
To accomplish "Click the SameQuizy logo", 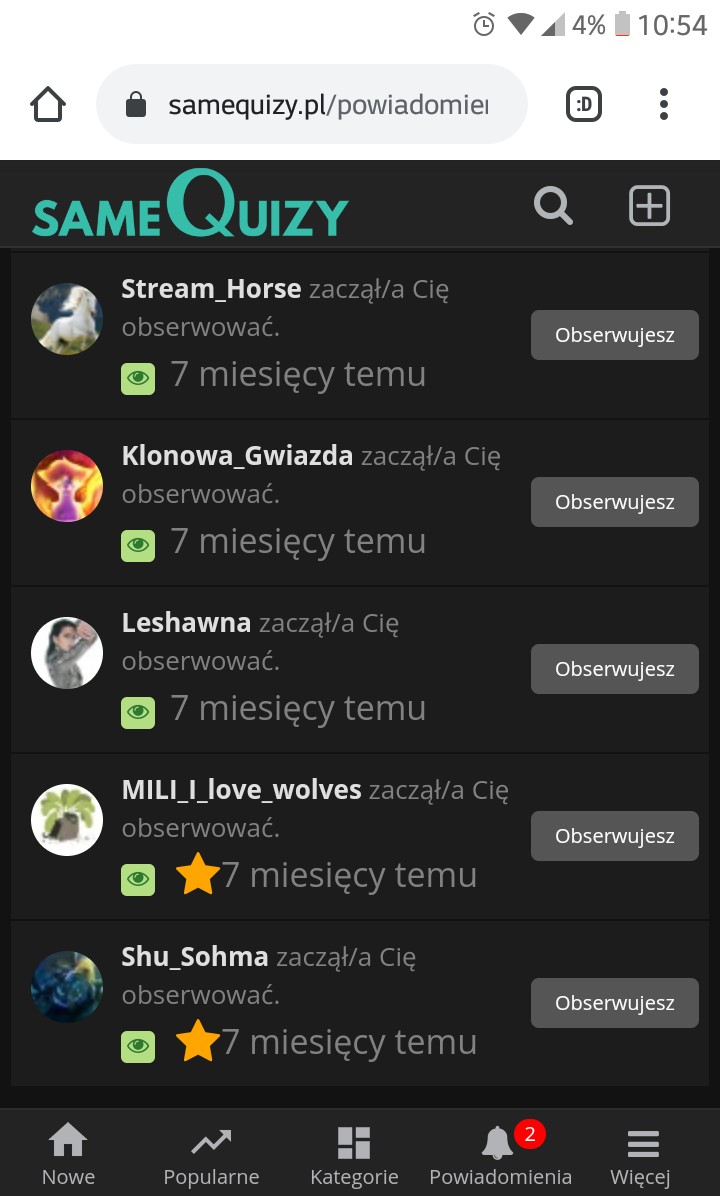I will pos(190,204).
